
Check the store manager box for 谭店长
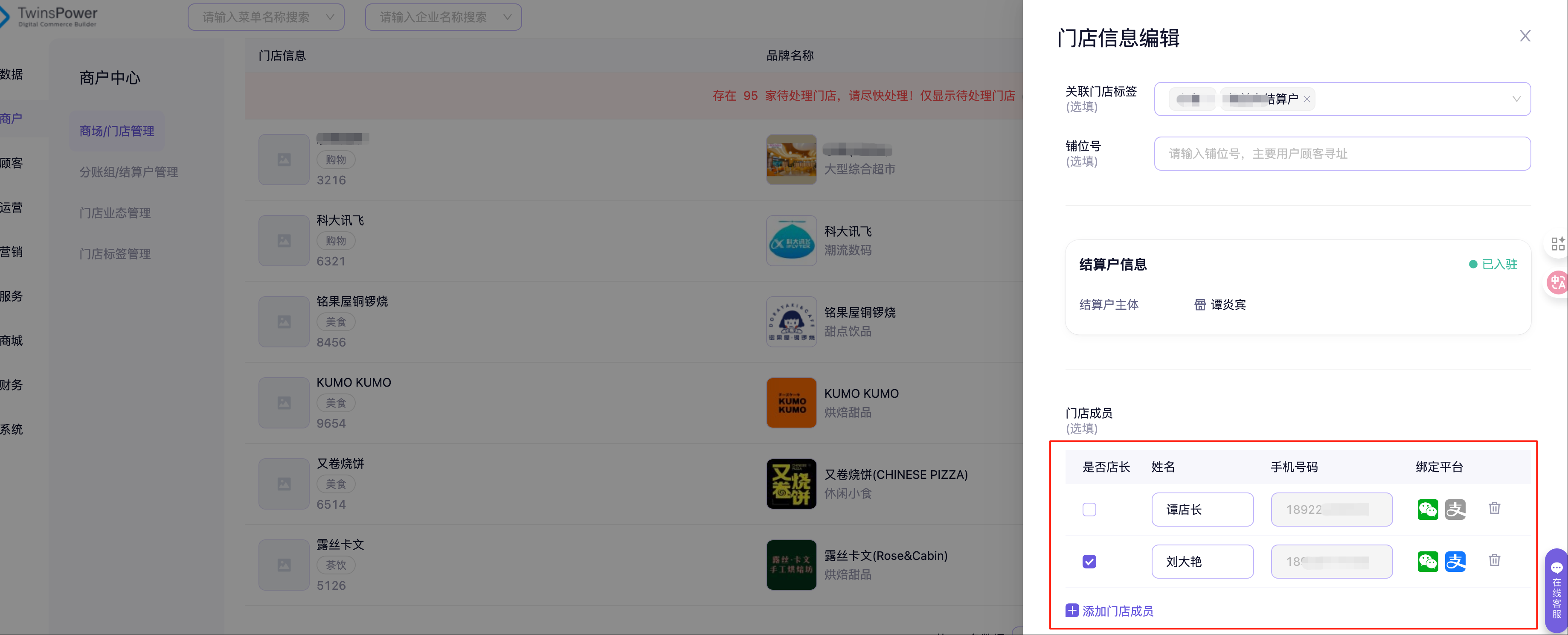tap(1089, 509)
